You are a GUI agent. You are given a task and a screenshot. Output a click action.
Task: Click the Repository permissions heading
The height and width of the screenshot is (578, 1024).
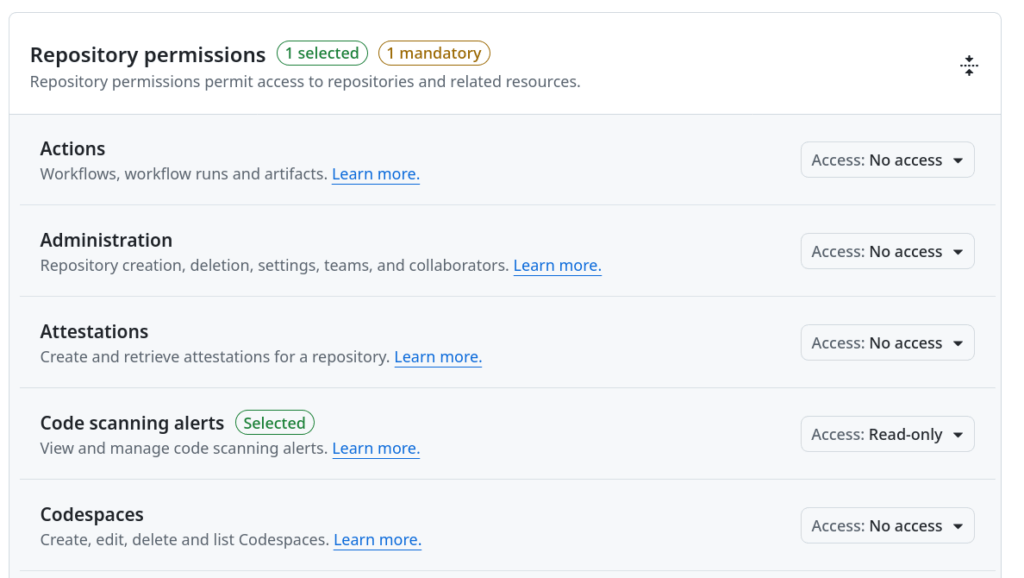(148, 55)
